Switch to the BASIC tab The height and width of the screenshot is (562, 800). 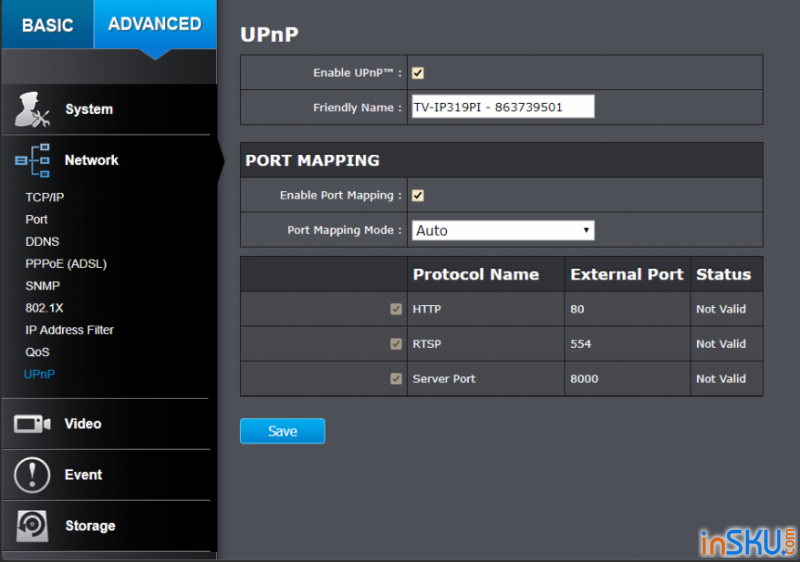pos(47,24)
